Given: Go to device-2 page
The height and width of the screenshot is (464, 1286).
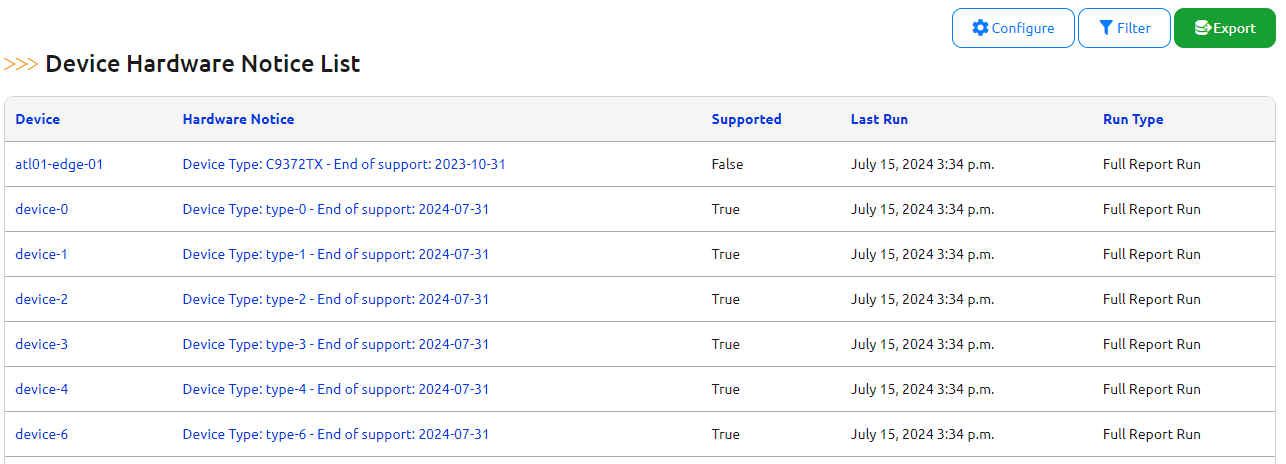Looking at the screenshot, I should [x=42, y=299].
